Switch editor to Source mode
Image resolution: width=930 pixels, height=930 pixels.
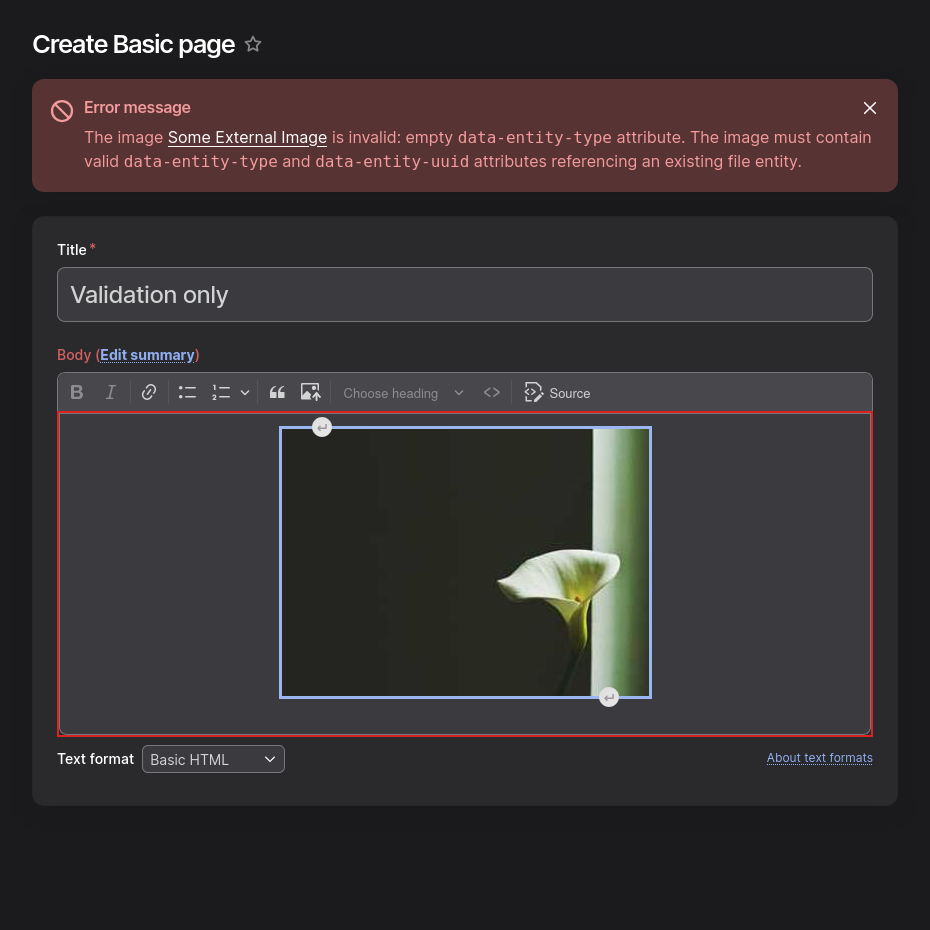557,393
